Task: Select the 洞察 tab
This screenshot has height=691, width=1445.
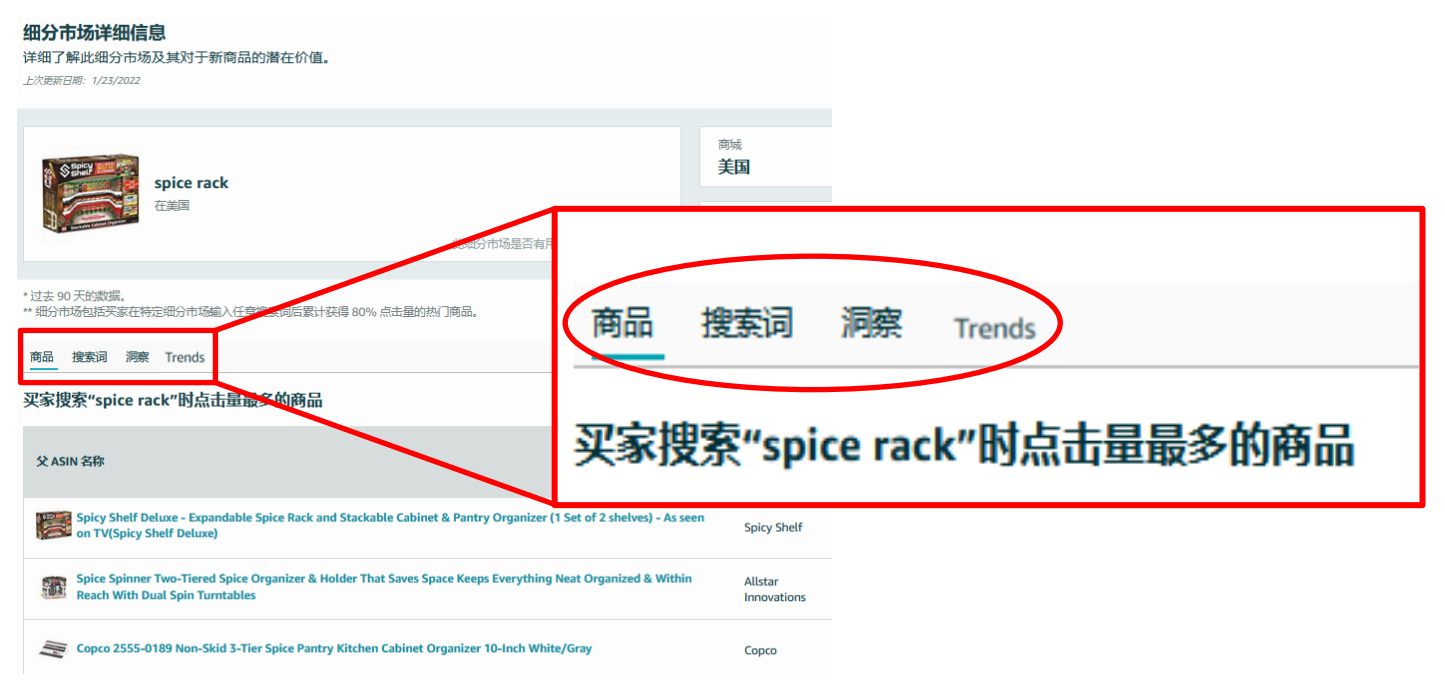Action: click(137, 357)
